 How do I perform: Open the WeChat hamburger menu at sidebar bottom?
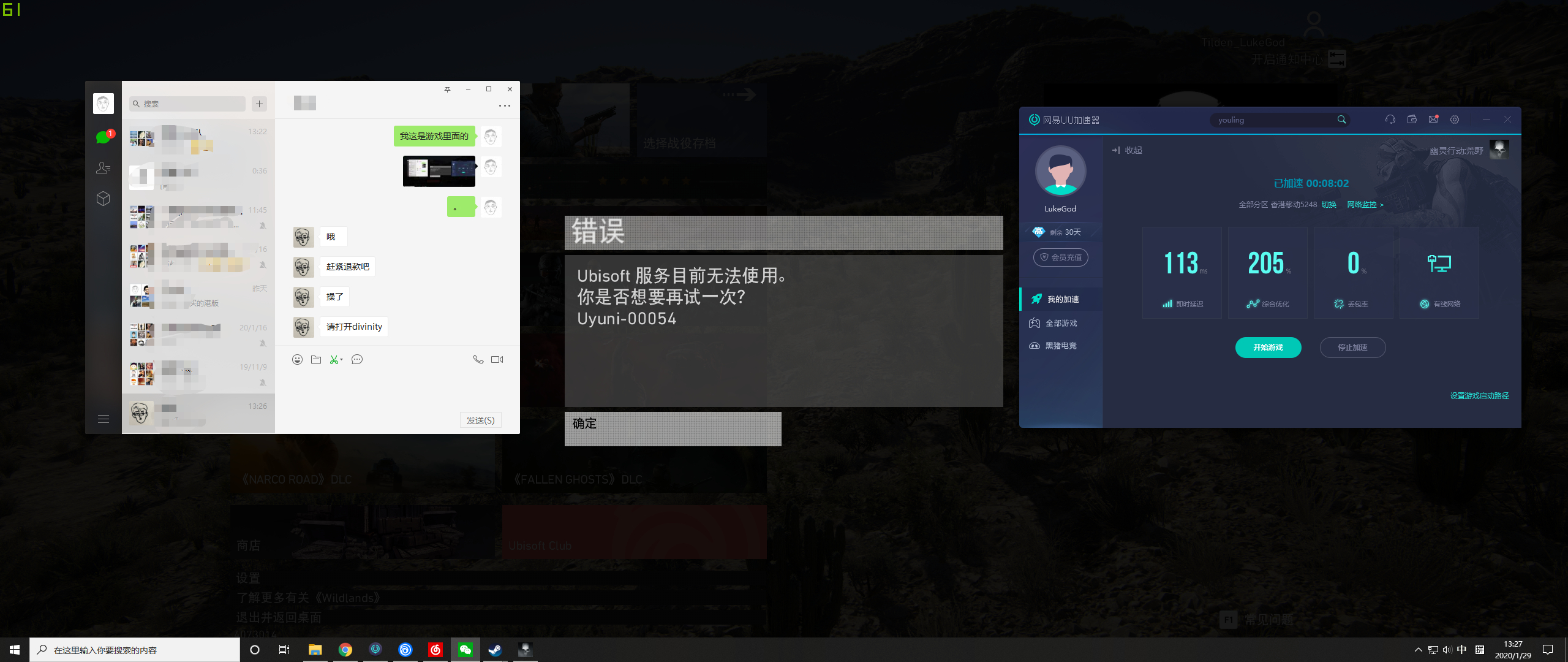click(103, 419)
